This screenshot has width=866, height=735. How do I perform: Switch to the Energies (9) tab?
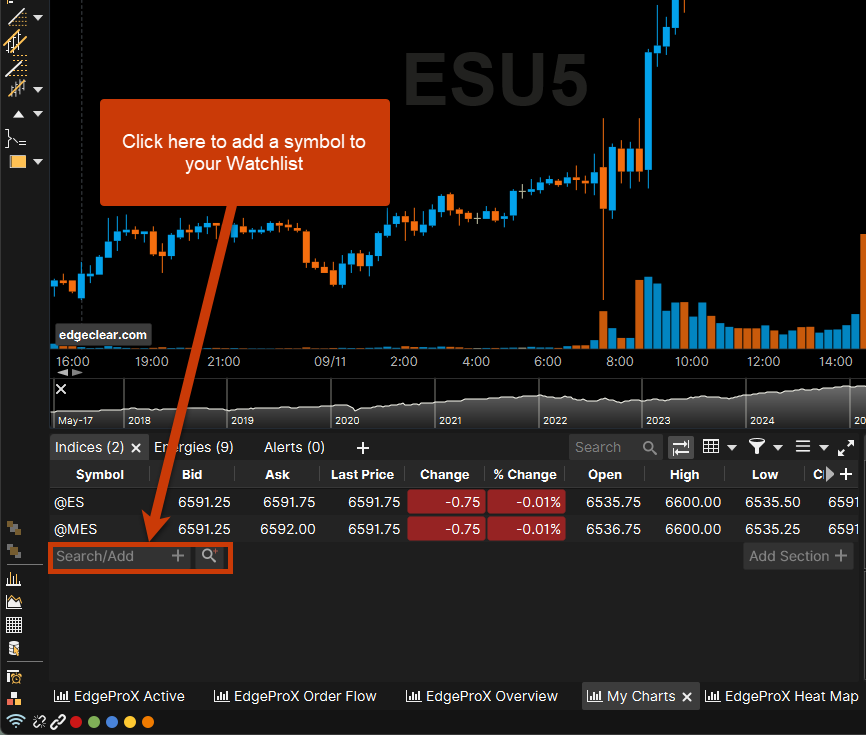point(194,447)
